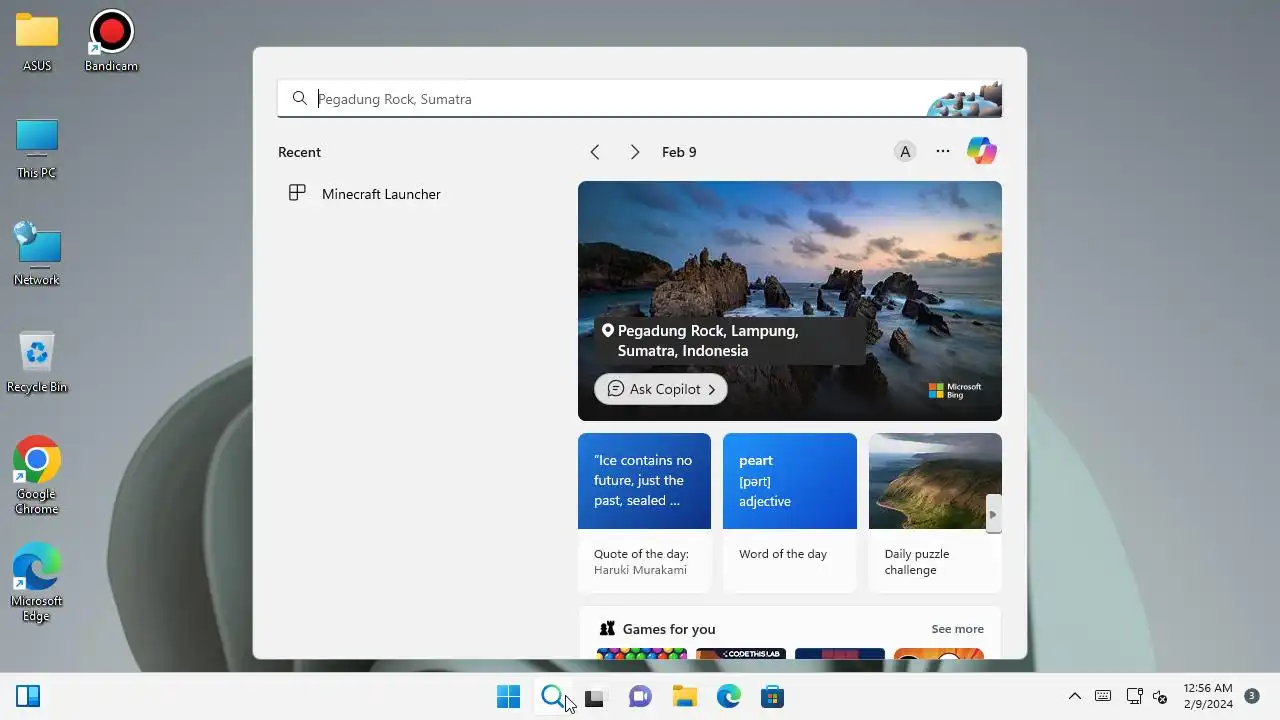Open File Explorer from taskbar
The image size is (1280, 720).
[684, 696]
